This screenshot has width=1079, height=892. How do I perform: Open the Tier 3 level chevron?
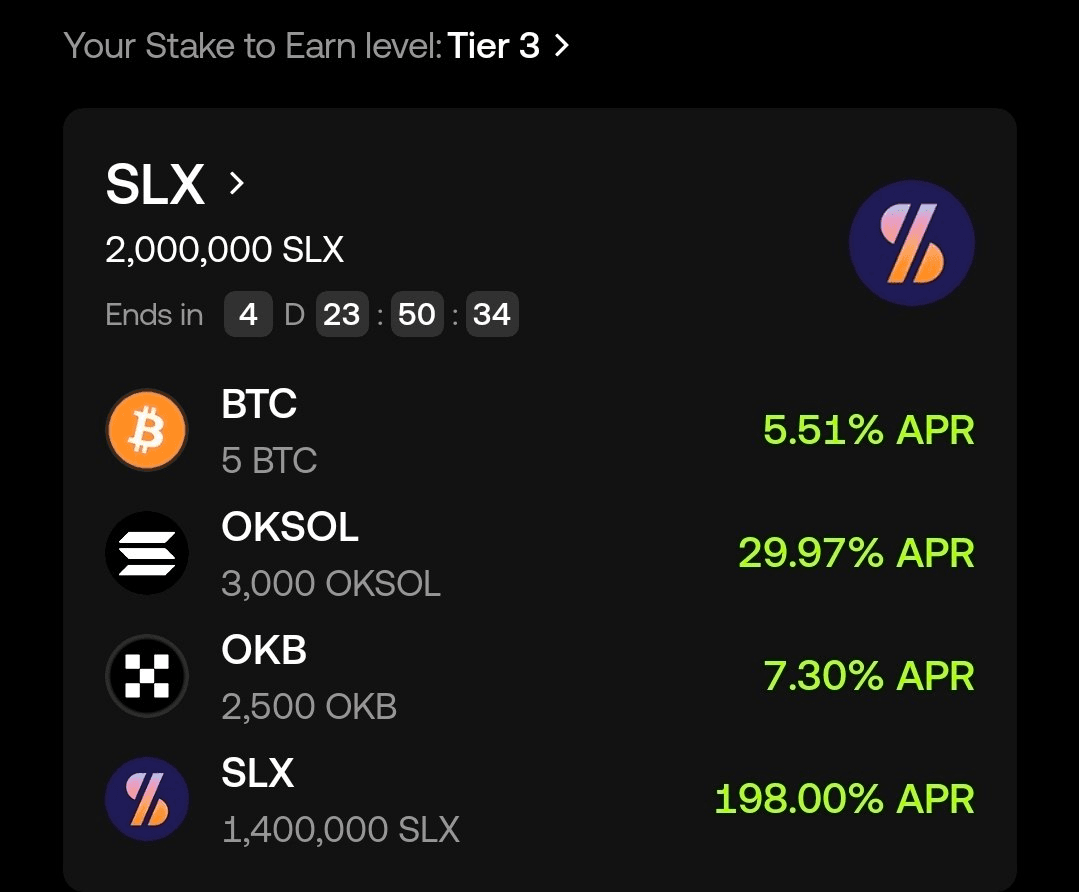[x=562, y=46]
